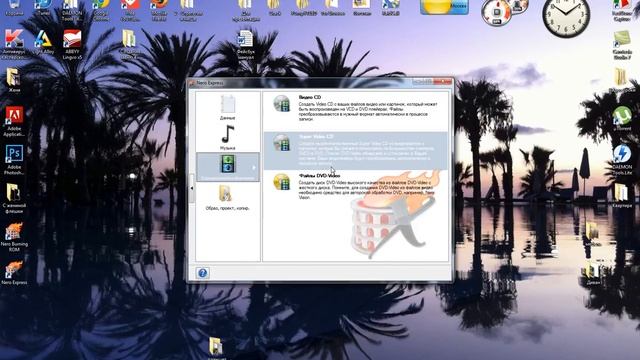
Task: Launch uTorrent from the desktop
Action: click(x=622, y=118)
